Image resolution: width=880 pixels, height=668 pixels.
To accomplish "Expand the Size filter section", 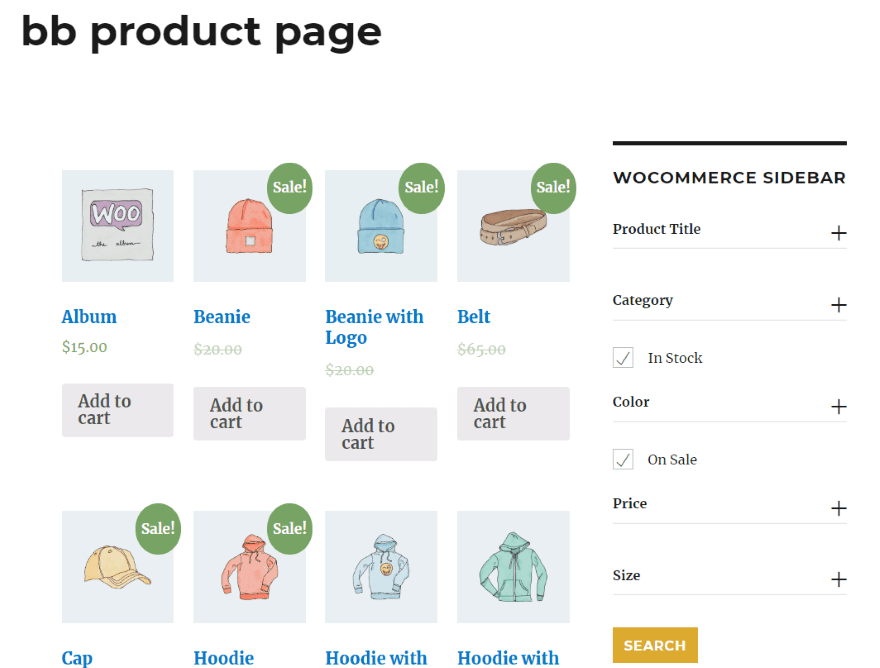I will (x=838, y=579).
